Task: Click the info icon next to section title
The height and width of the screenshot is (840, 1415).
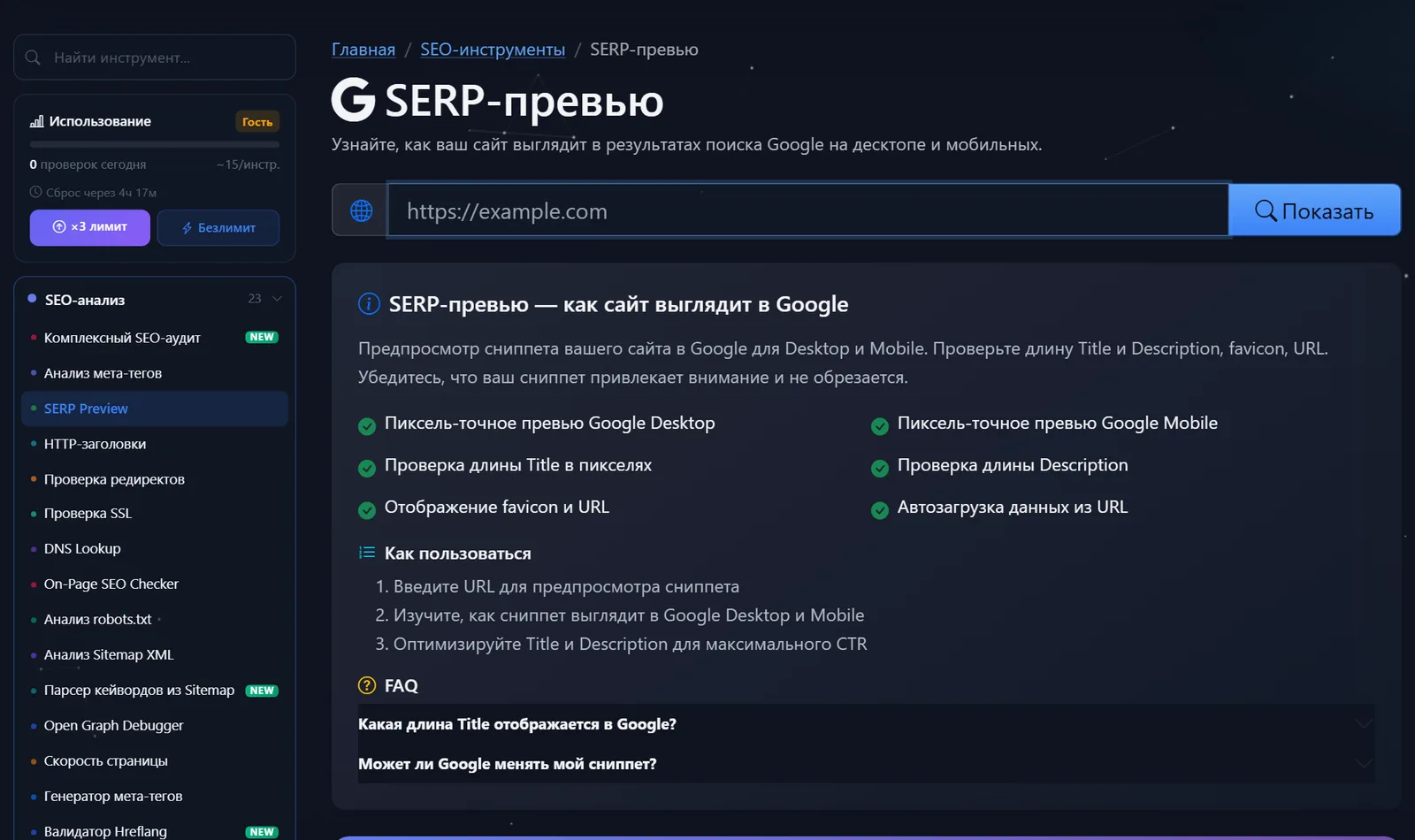Action: click(x=369, y=304)
